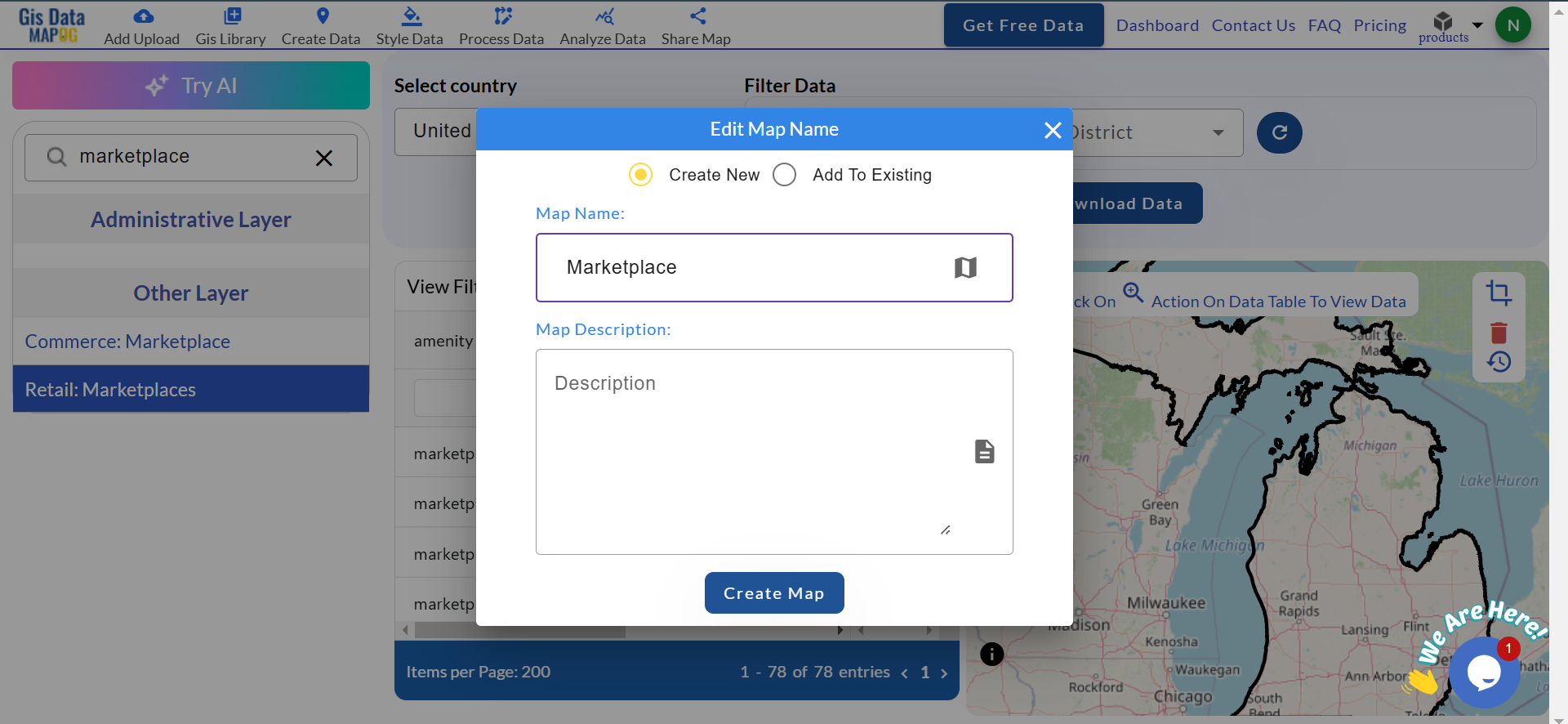Close the Edit Map Name dialog
The height and width of the screenshot is (724, 1568).
pyautogui.click(x=1053, y=130)
